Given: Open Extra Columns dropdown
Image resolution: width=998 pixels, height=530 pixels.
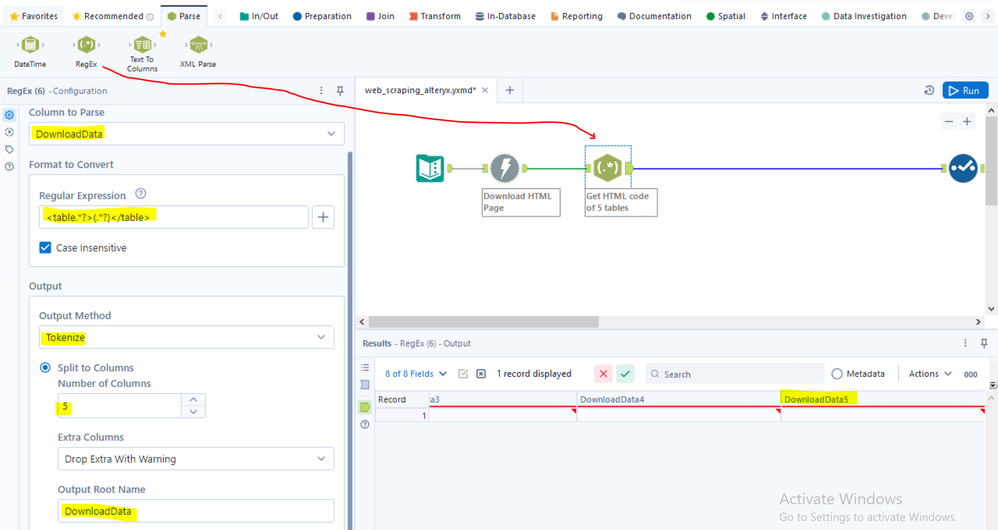Looking at the screenshot, I should click(196, 459).
